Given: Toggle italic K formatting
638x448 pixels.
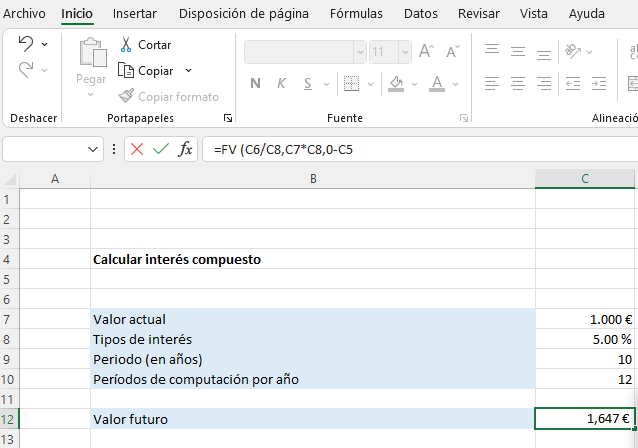Looking at the screenshot, I should 281,83.
